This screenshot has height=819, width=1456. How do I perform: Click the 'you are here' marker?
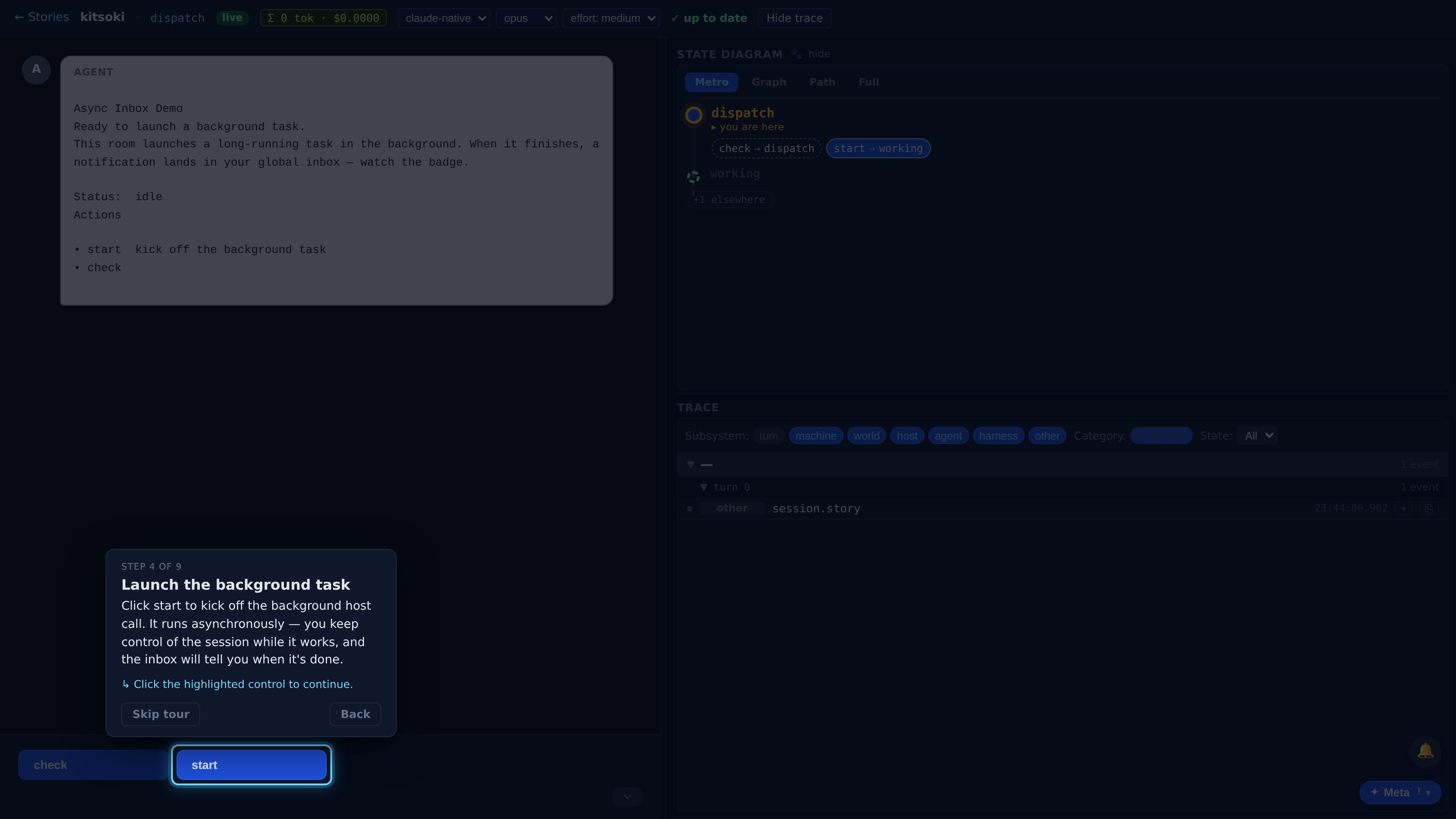click(x=747, y=127)
